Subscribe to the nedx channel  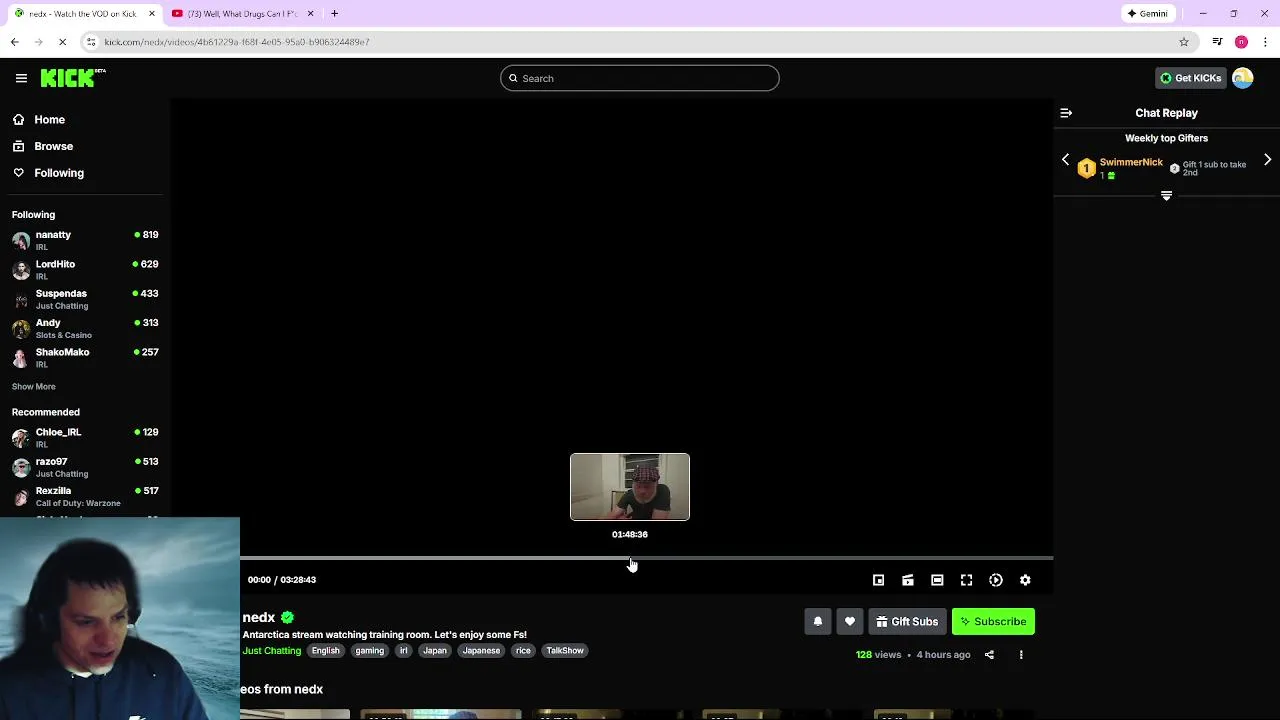pos(993,622)
